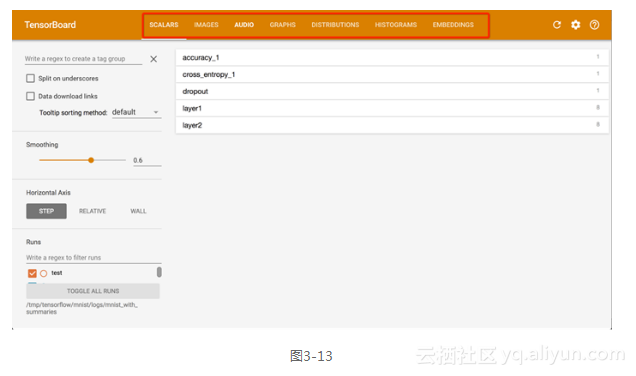Expand the cross_entropy_1 scalar group
The image size is (636, 376).
pos(392,75)
